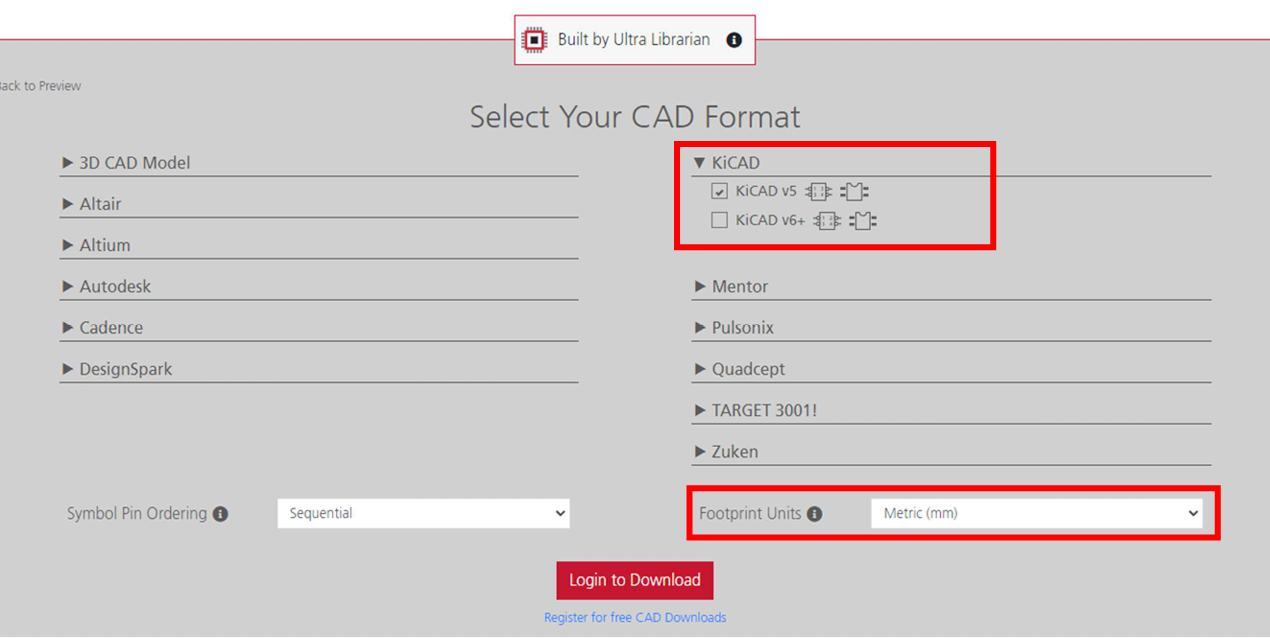Click the Login to Download button
1270x638 pixels.
[635, 580]
